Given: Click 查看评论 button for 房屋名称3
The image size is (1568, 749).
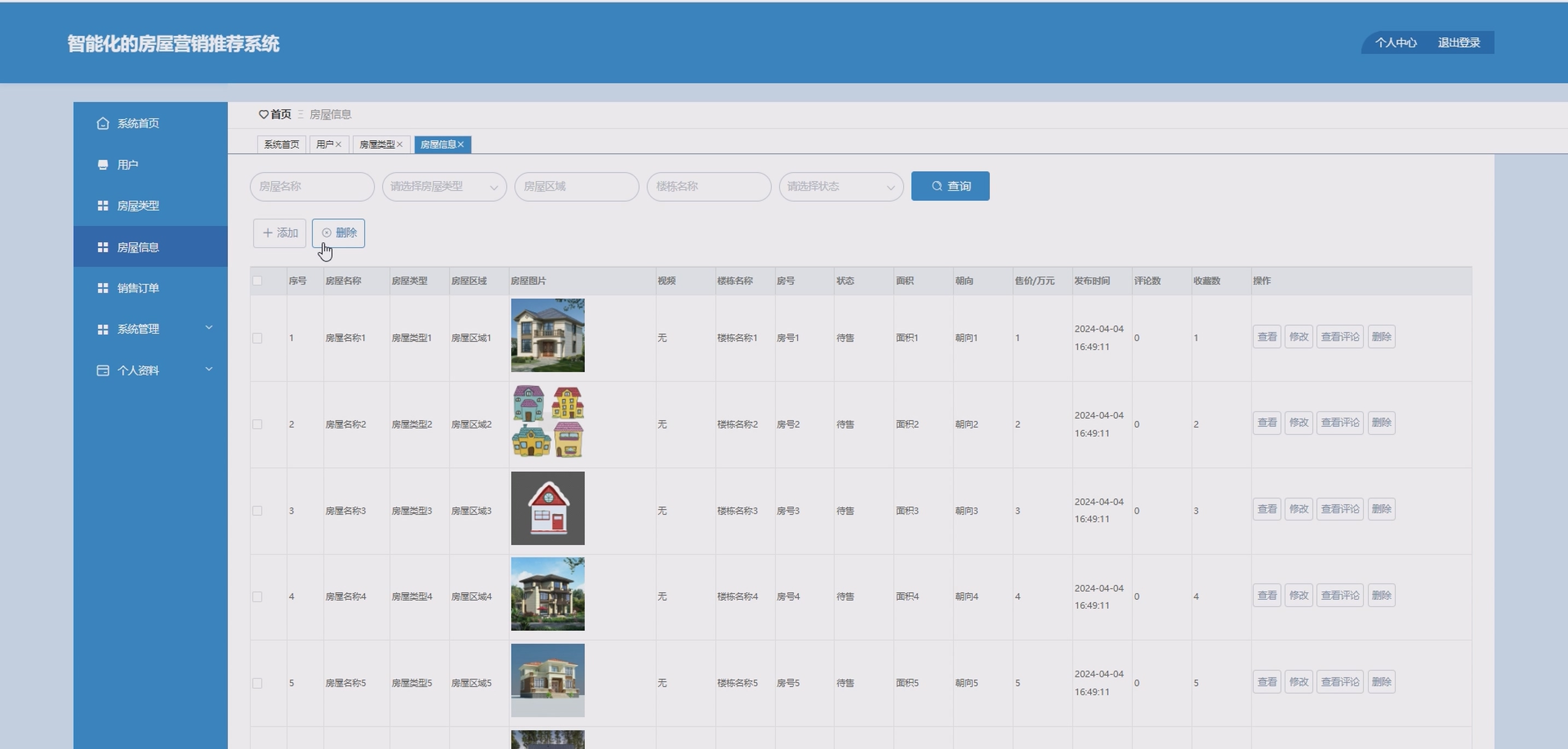Looking at the screenshot, I should click(1339, 508).
